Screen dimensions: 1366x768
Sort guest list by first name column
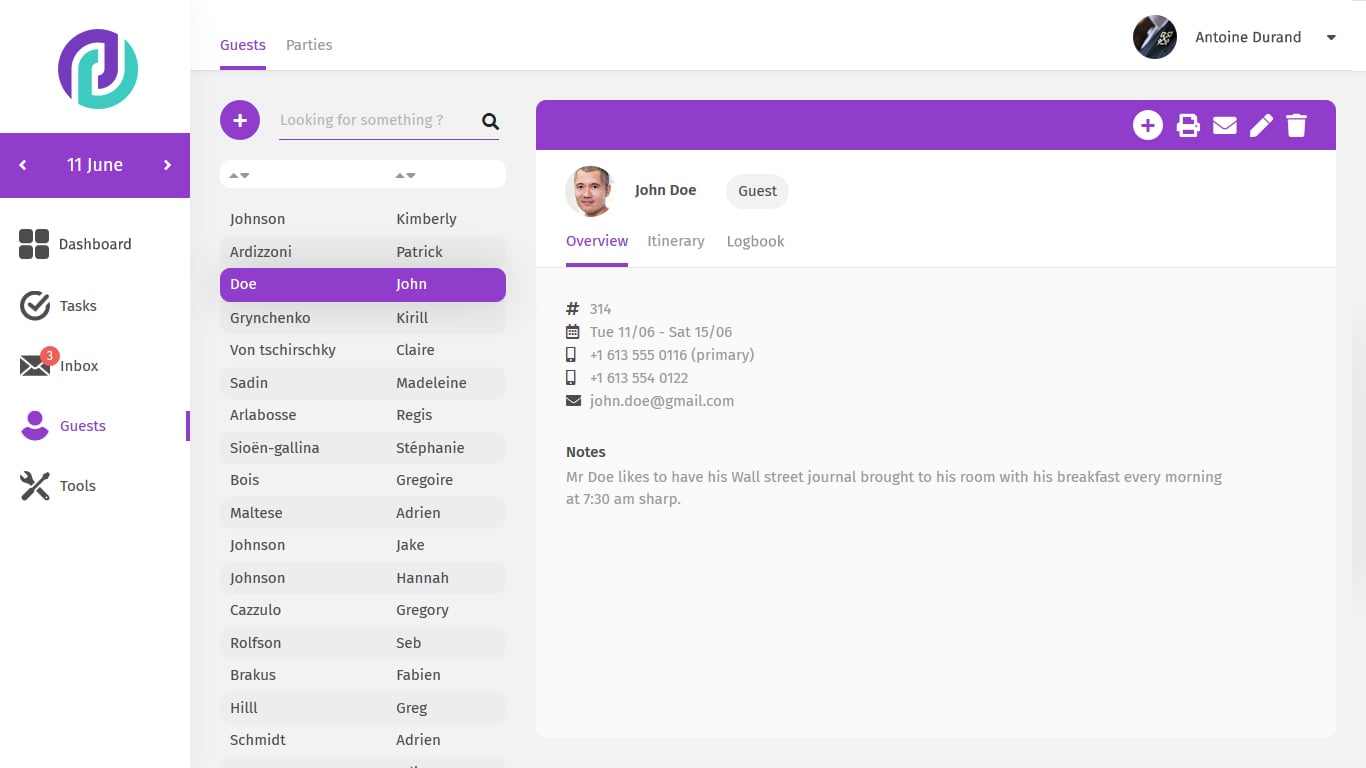(x=405, y=175)
